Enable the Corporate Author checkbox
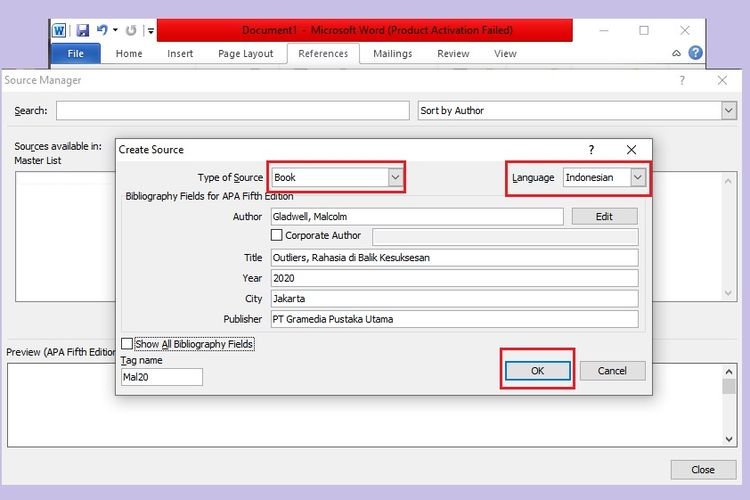The width and height of the screenshot is (750, 500). point(276,235)
